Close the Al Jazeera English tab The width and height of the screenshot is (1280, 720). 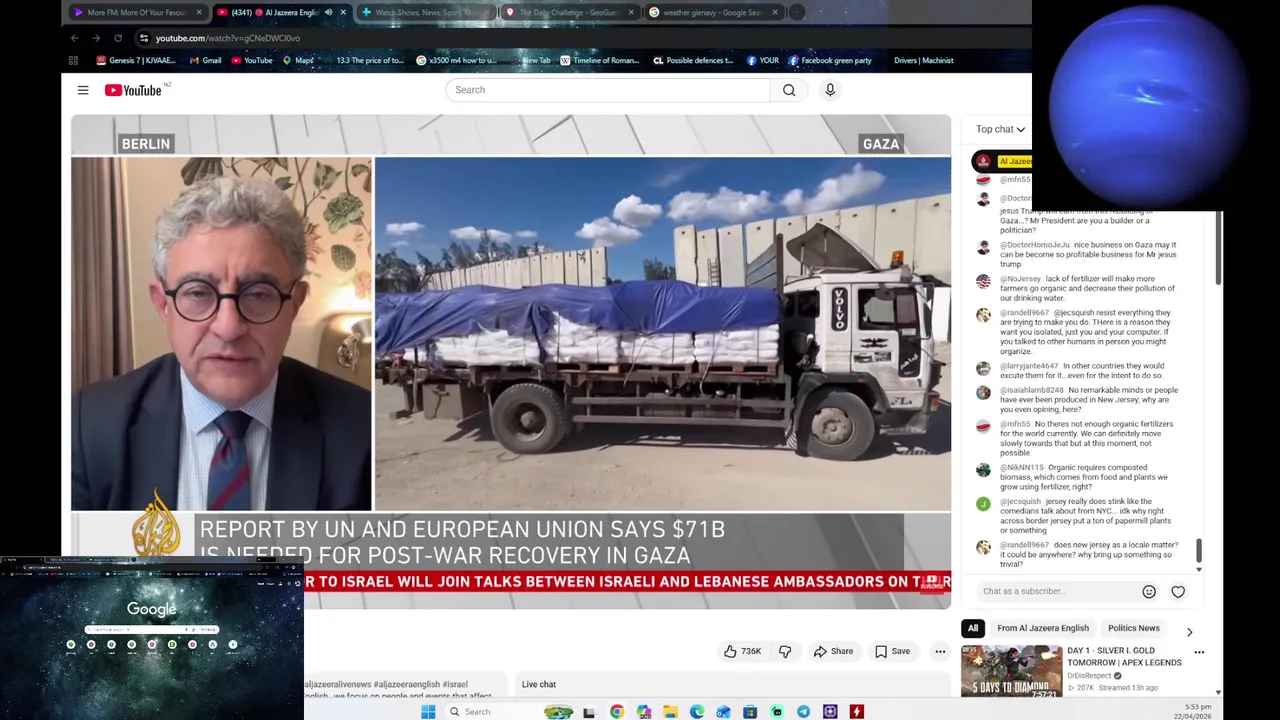[x=343, y=13]
